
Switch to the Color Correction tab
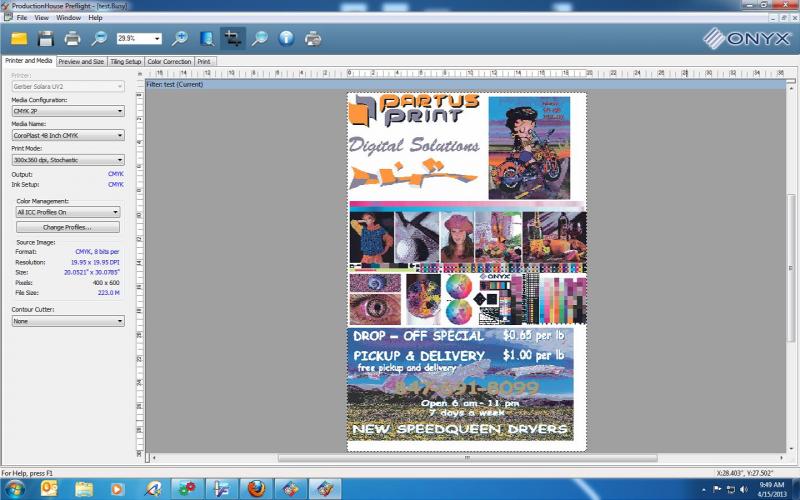(169, 62)
